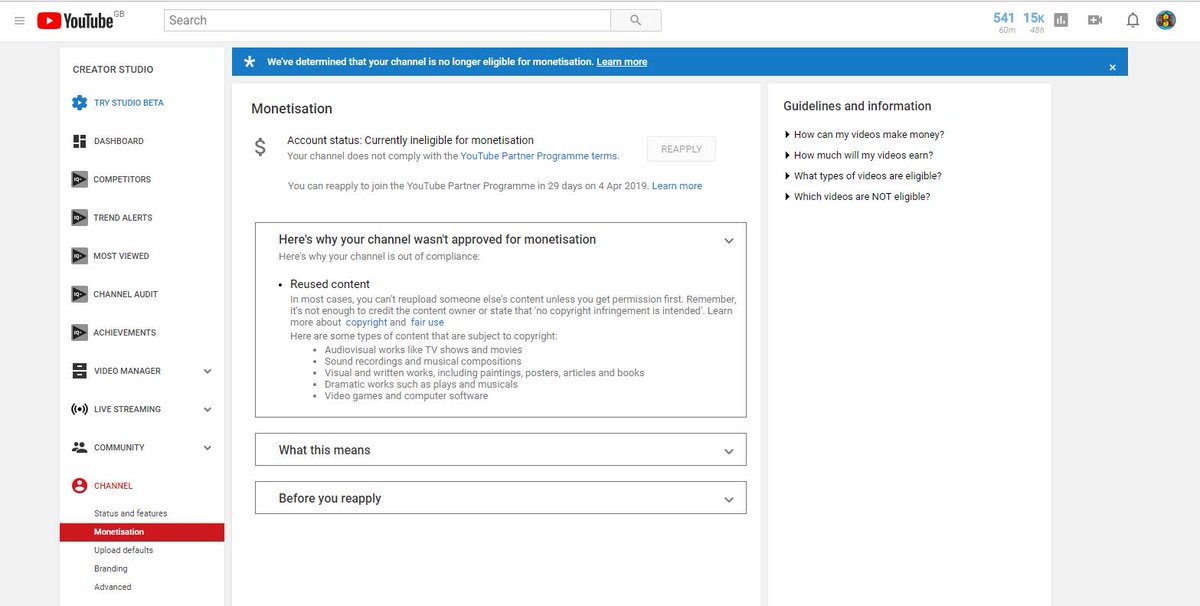Open the copyright link
Image resolution: width=1200 pixels, height=606 pixels.
[x=366, y=323]
